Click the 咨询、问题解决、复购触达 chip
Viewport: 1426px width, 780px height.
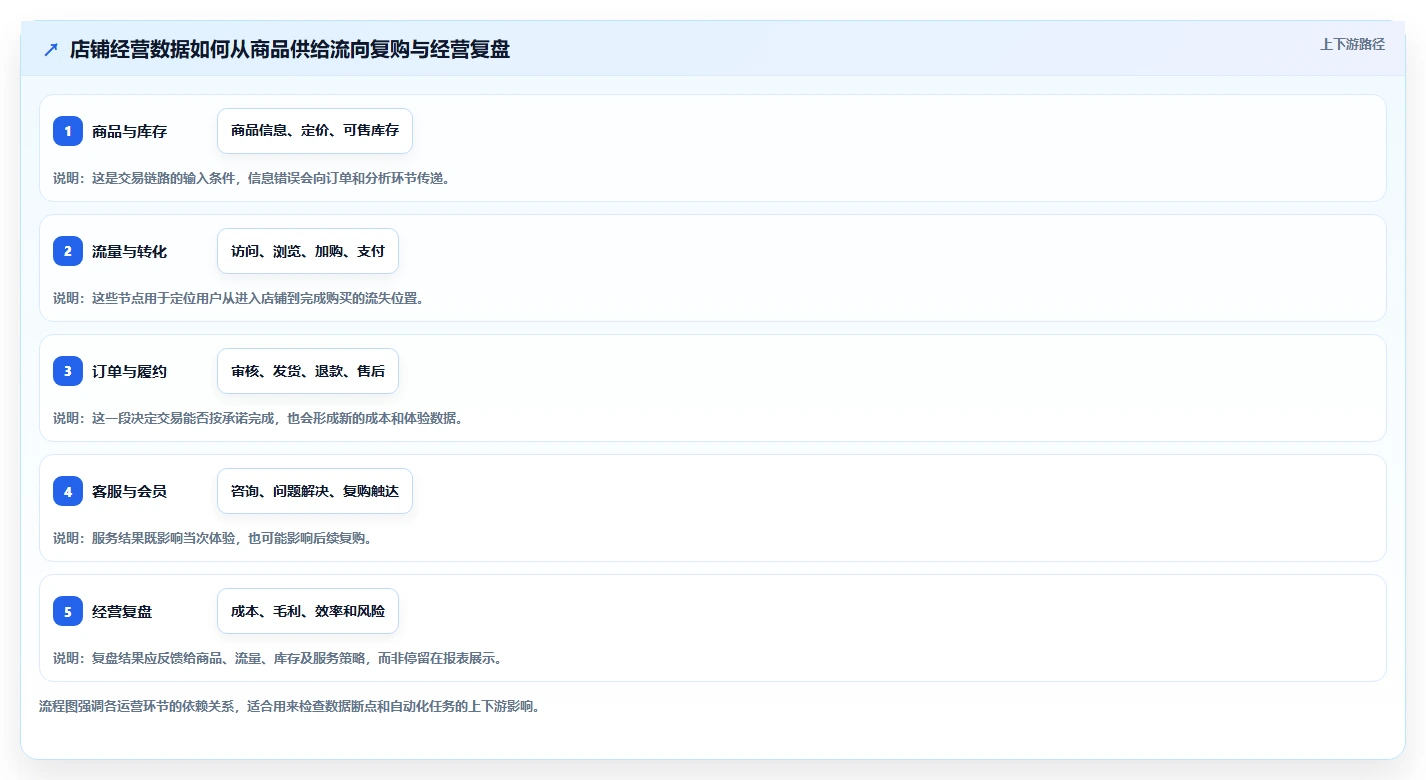315,491
